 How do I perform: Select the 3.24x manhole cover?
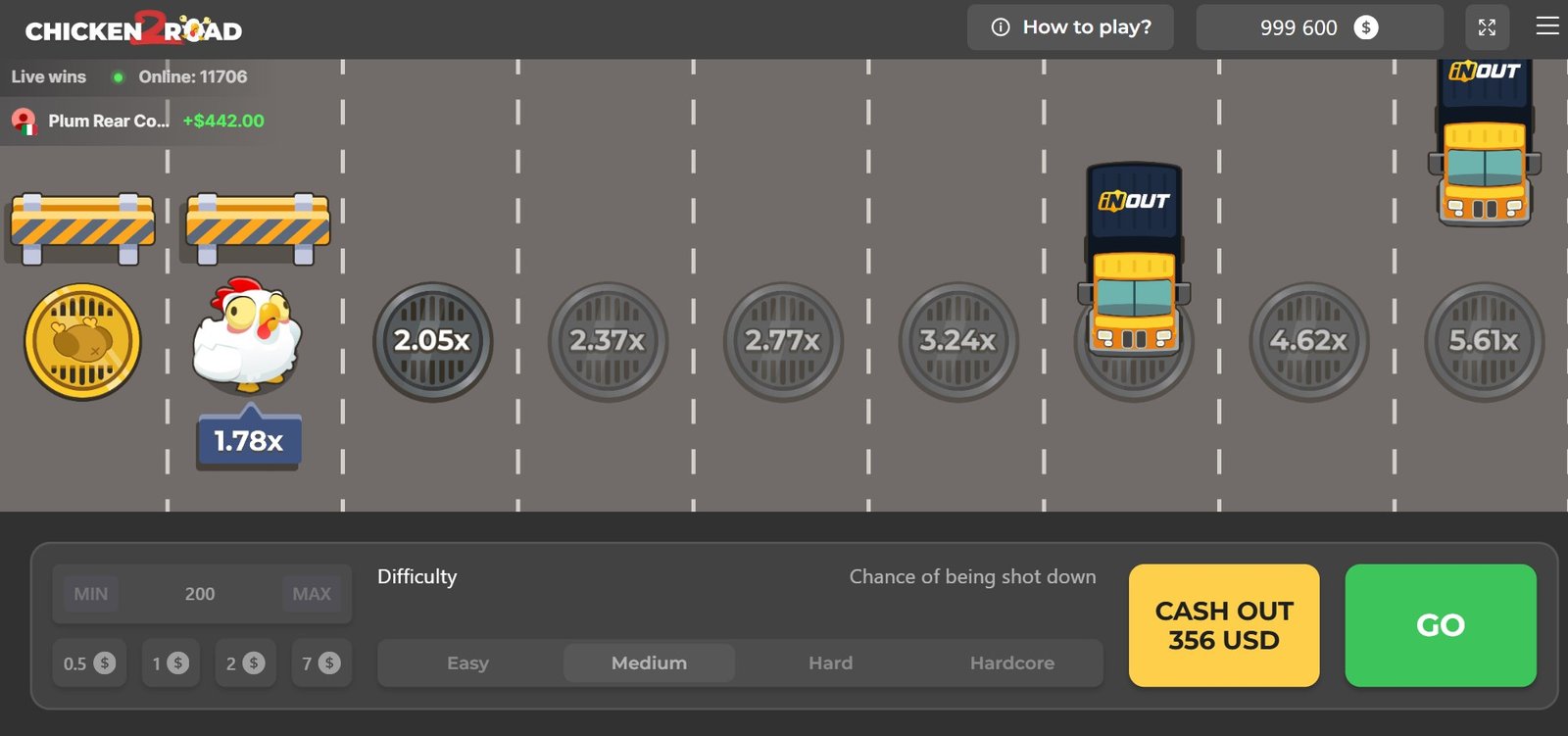[958, 341]
